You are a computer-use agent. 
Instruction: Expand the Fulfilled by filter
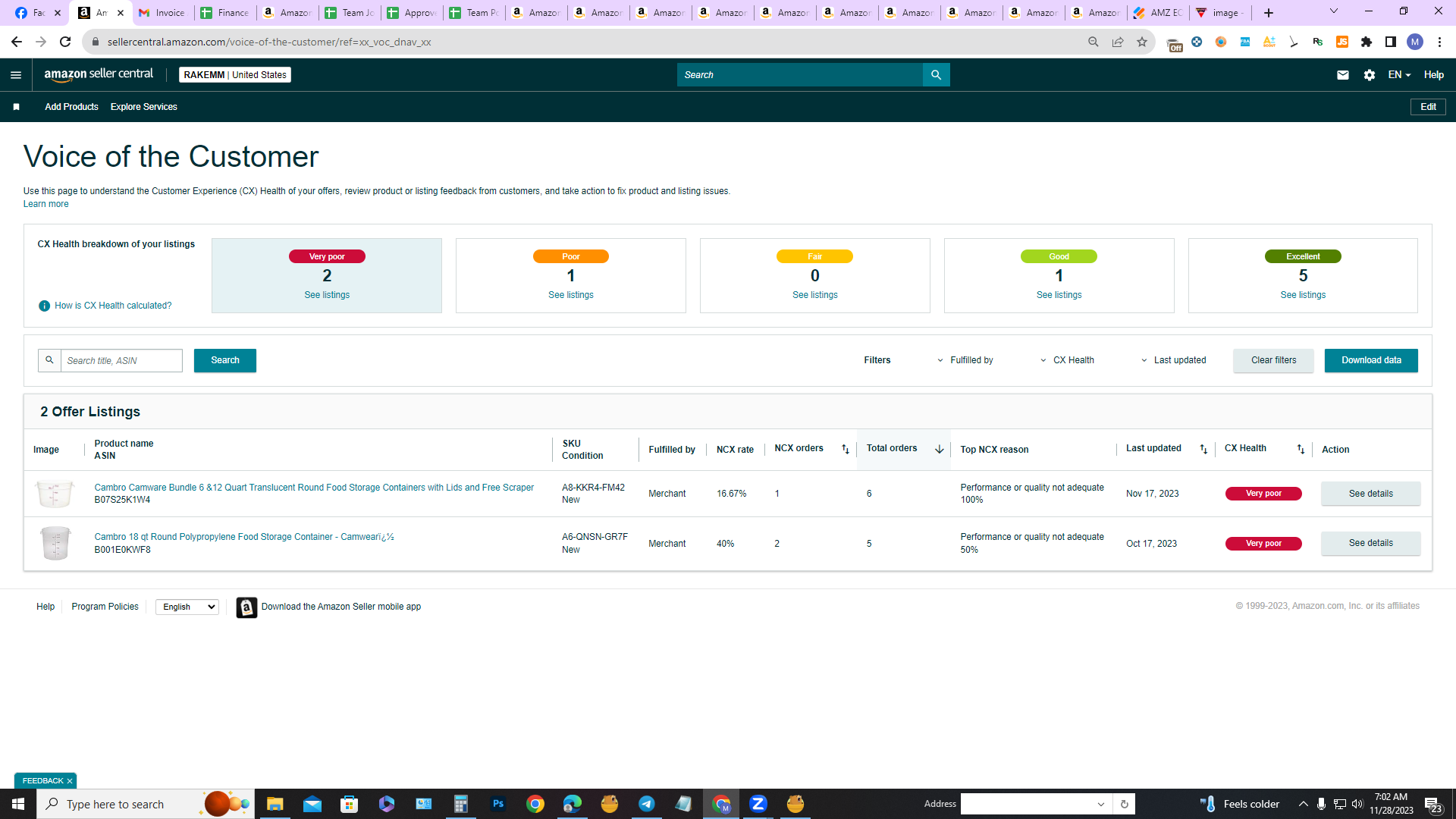click(x=965, y=360)
